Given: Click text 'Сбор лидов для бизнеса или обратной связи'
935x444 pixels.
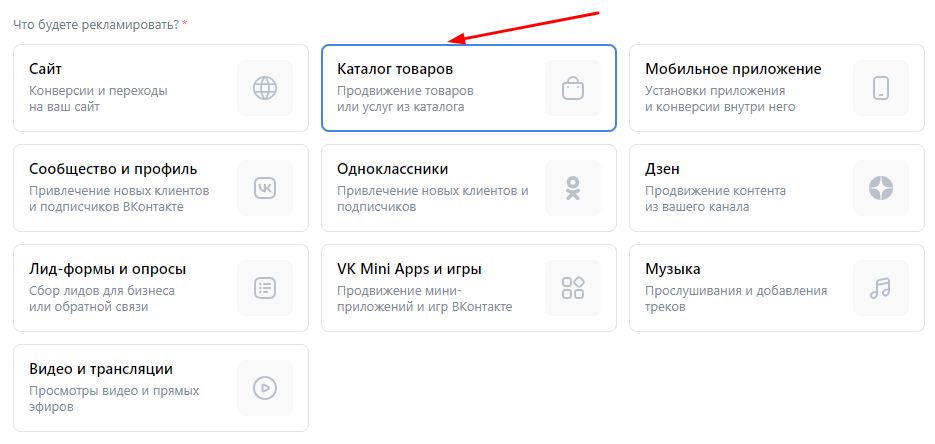Looking at the screenshot, I should (x=102, y=299).
